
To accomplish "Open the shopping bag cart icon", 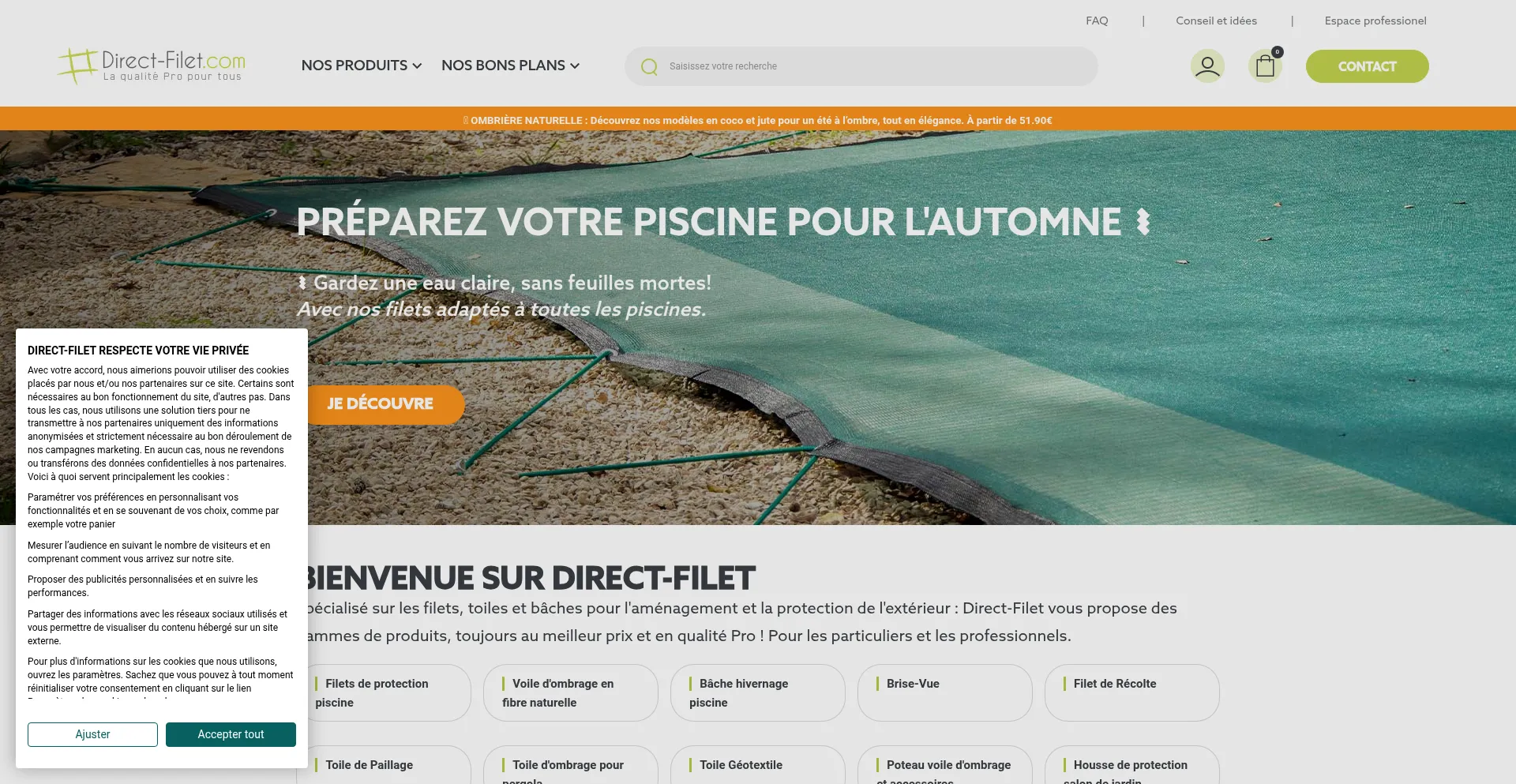I will tap(1265, 66).
